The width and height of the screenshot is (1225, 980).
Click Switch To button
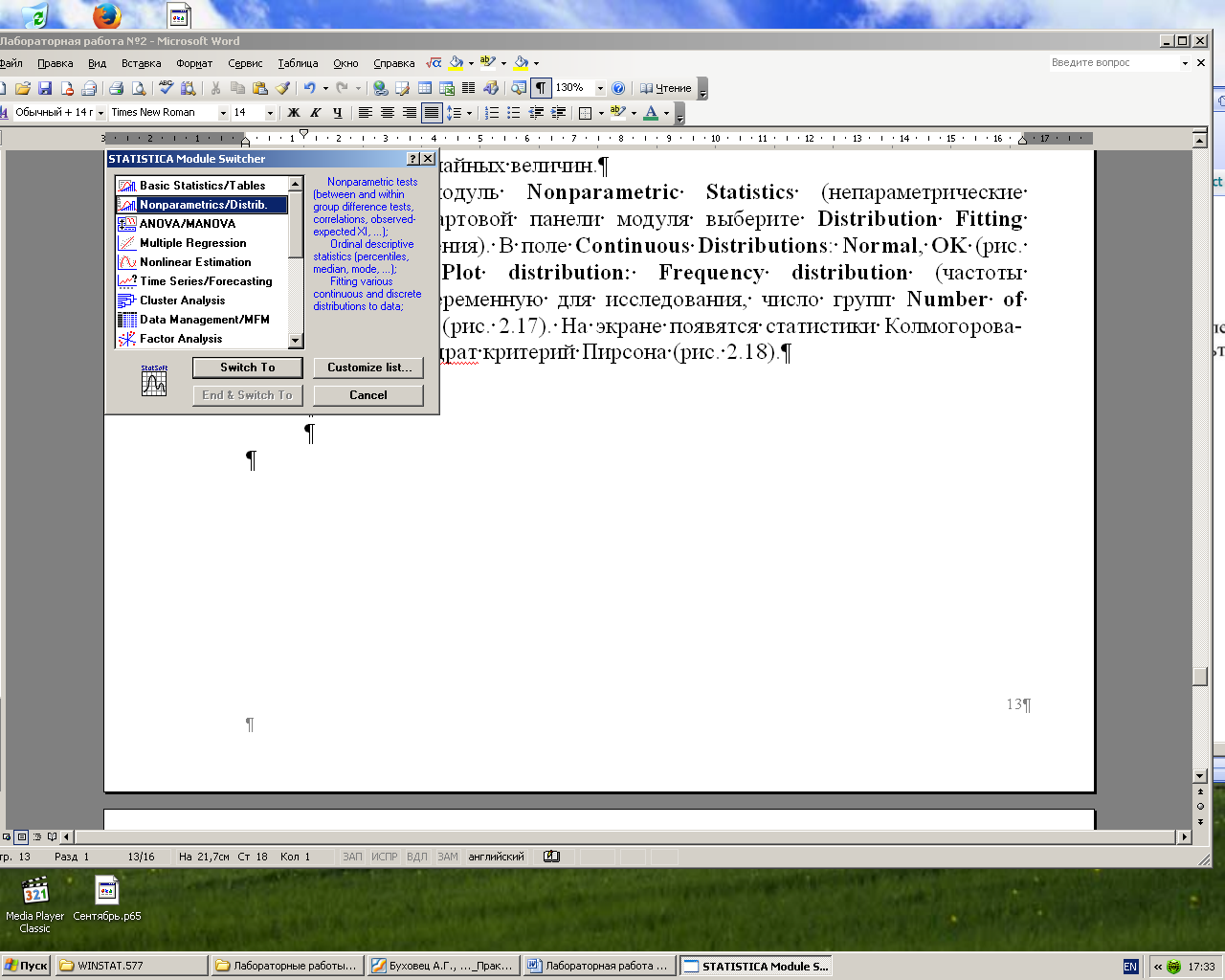[248, 367]
